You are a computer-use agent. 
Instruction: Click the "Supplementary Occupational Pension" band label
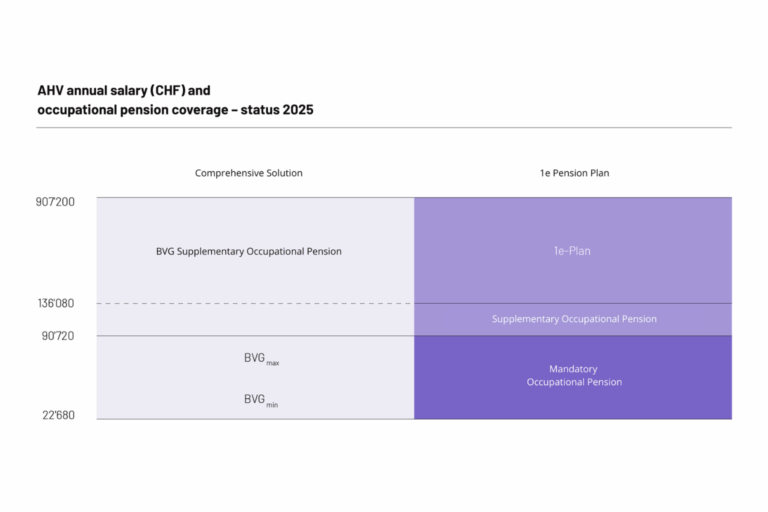pos(574,319)
